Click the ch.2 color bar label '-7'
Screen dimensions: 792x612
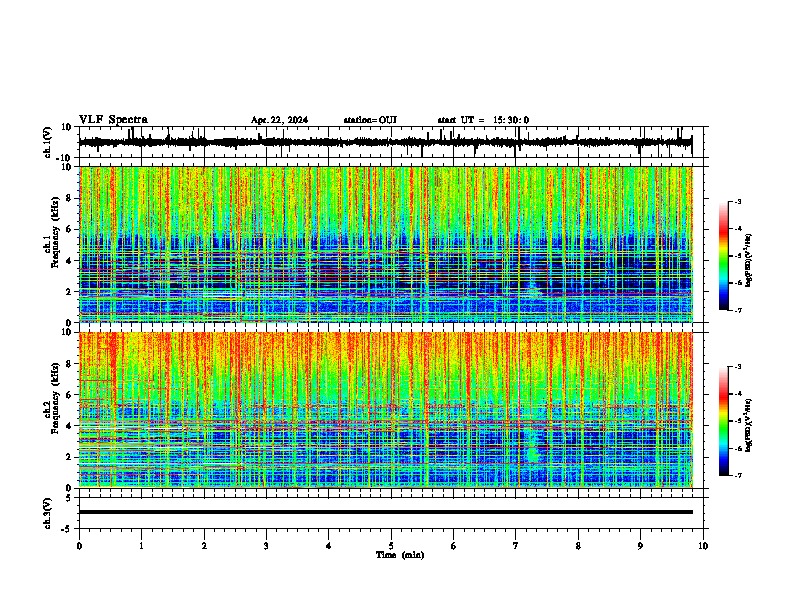pyautogui.click(x=737, y=475)
